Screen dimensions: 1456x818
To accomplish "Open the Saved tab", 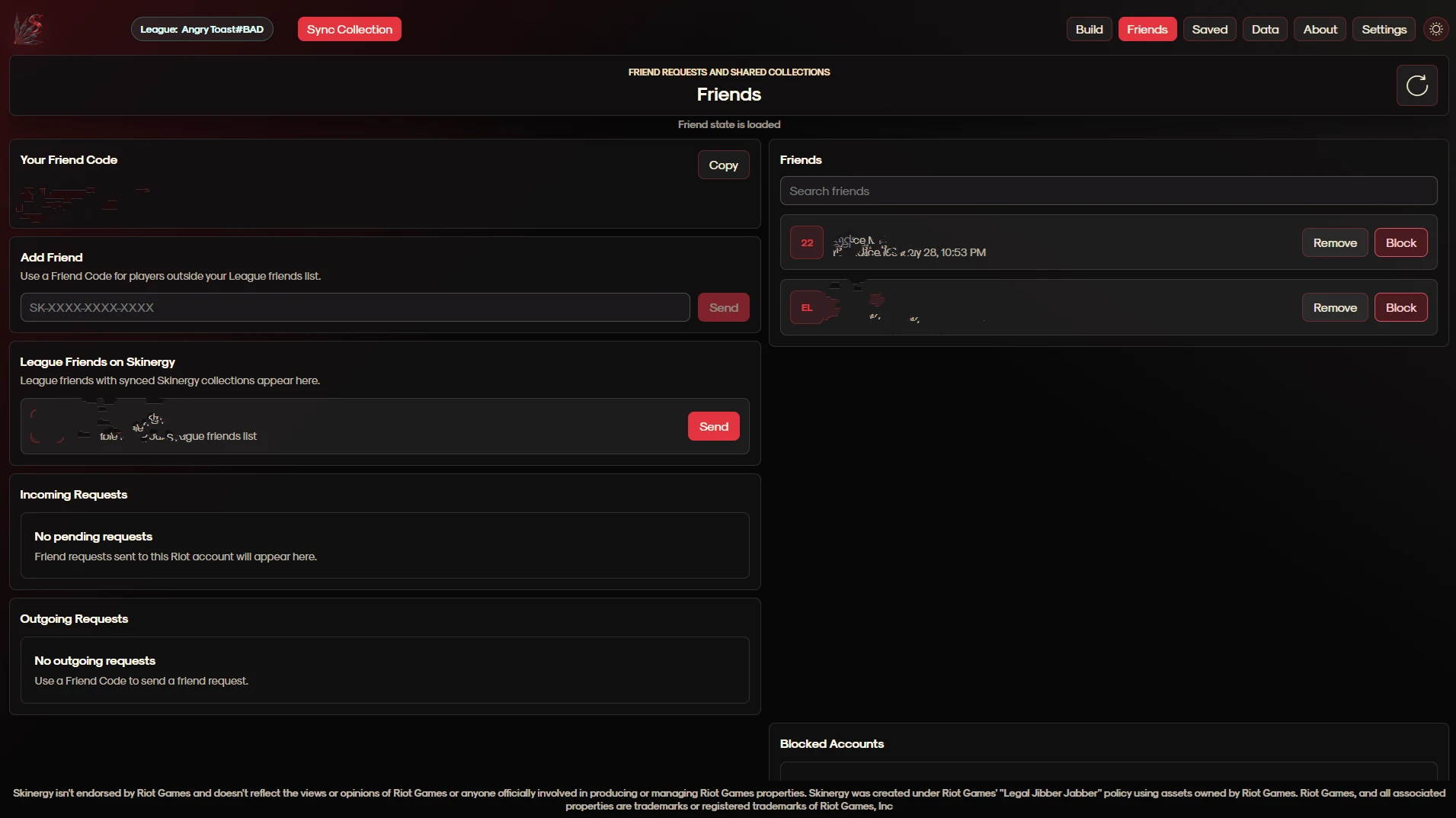I will coord(1210,29).
